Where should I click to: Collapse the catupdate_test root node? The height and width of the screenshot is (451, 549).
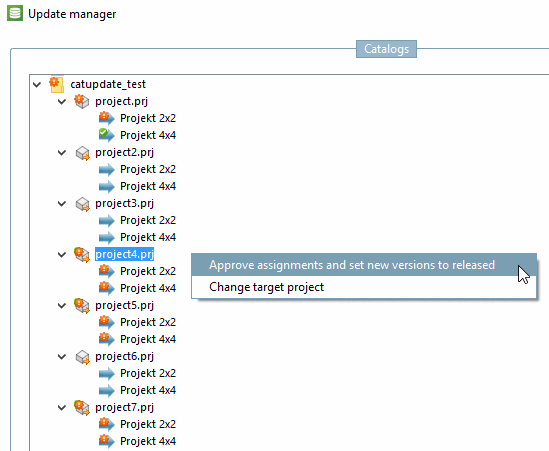(37, 84)
